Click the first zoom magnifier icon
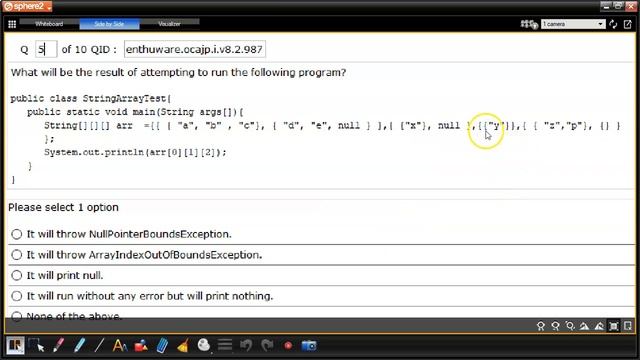The width and height of the screenshot is (640, 360). (x=541, y=326)
